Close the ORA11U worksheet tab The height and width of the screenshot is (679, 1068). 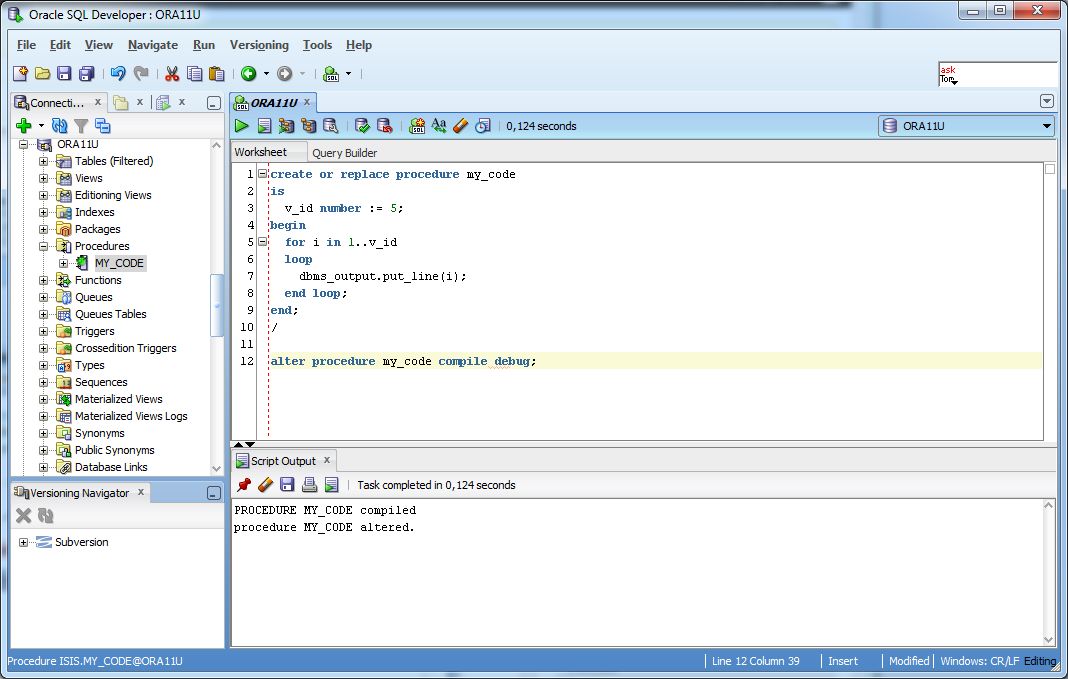(307, 102)
